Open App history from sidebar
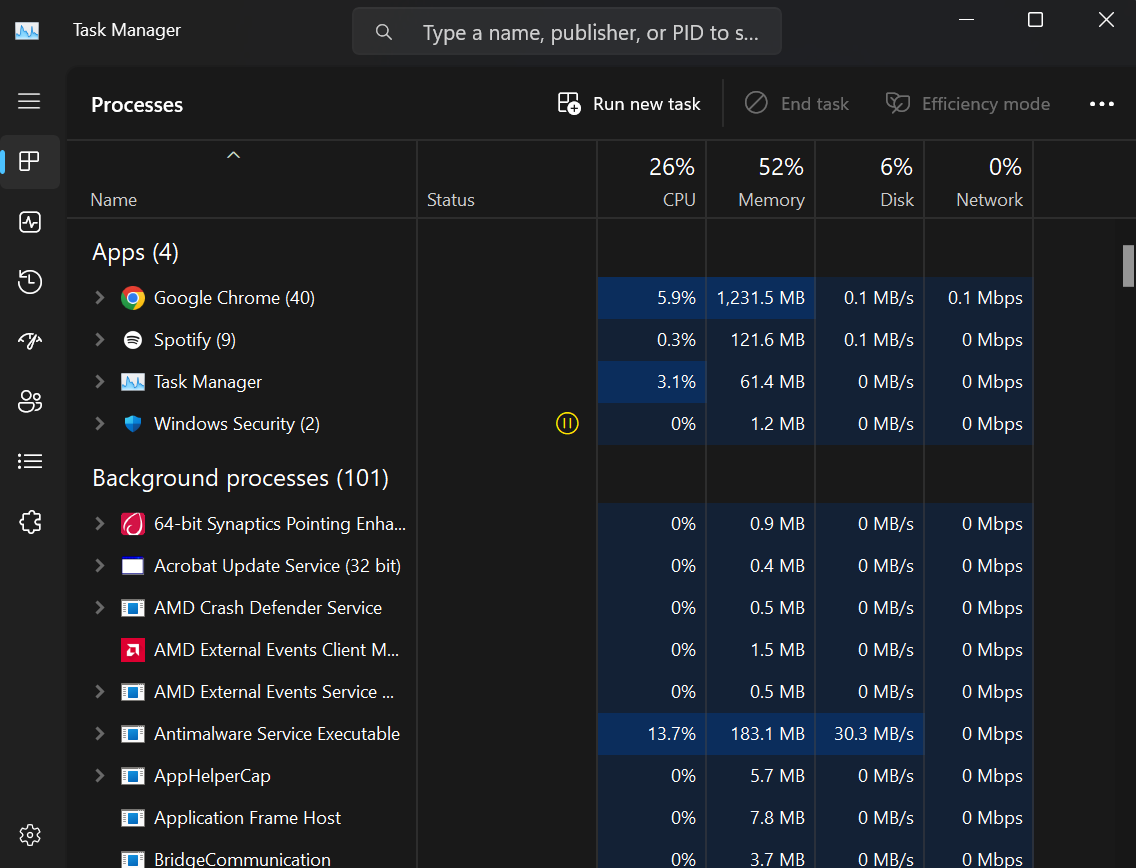The width and height of the screenshot is (1136, 868). pyautogui.click(x=30, y=282)
